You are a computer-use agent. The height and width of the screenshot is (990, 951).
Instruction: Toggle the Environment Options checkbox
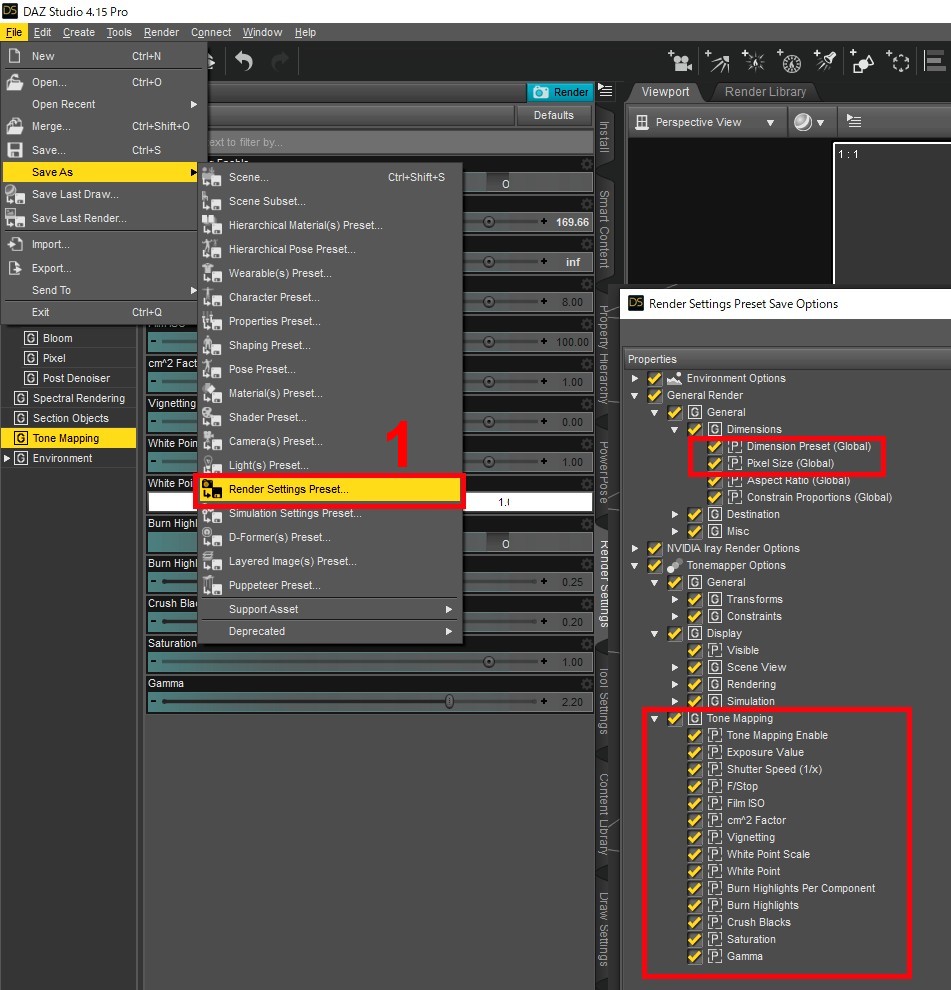coord(654,378)
